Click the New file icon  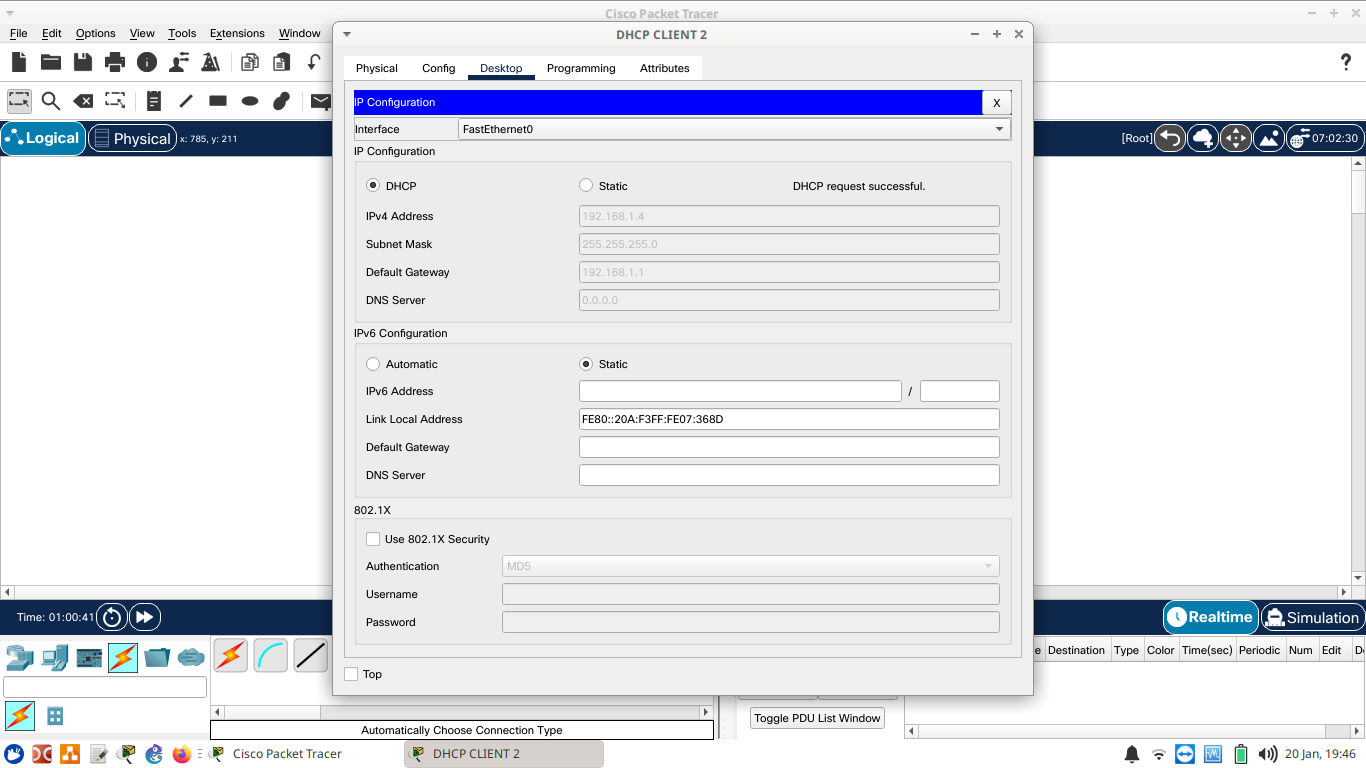point(19,62)
